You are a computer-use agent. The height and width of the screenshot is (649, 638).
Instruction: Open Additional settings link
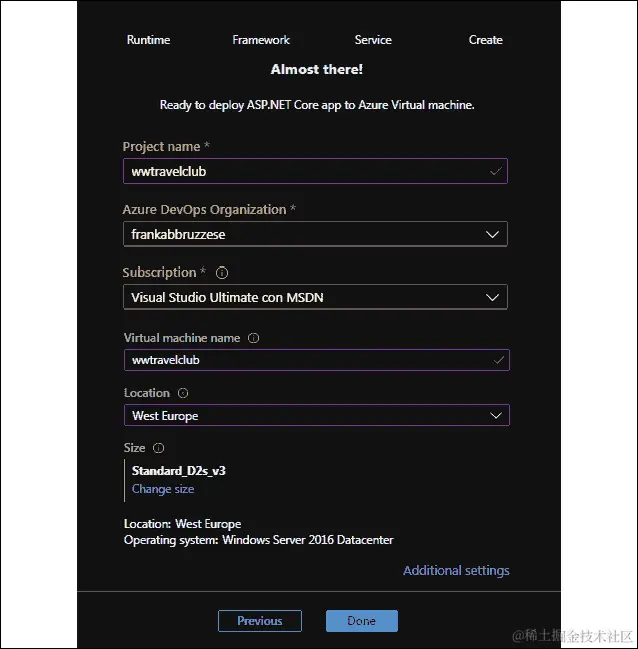point(456,571)
